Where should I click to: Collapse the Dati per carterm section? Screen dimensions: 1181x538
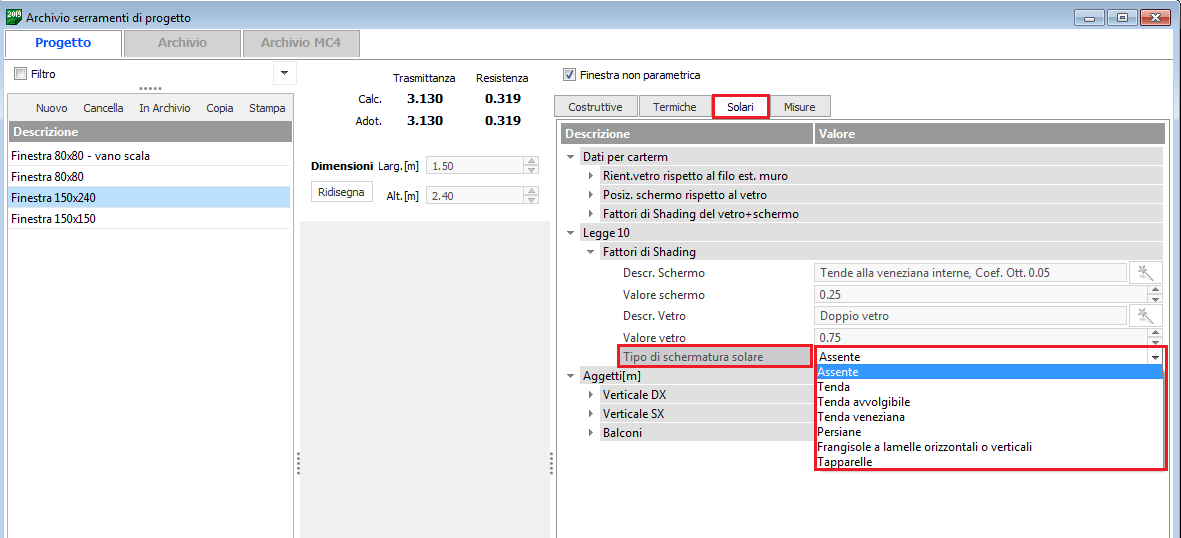click(571, 157)
